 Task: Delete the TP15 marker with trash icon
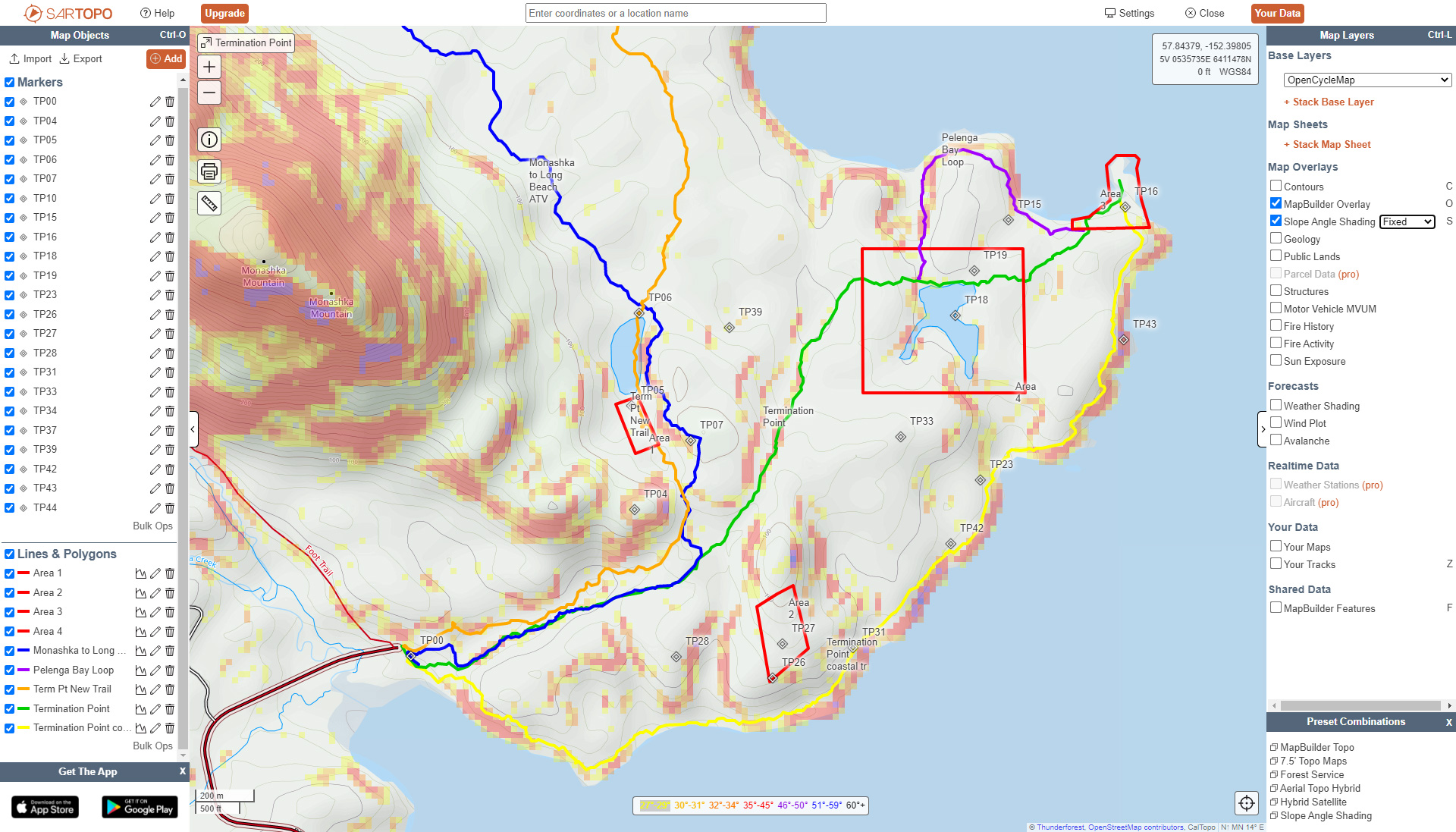(170, 218)
